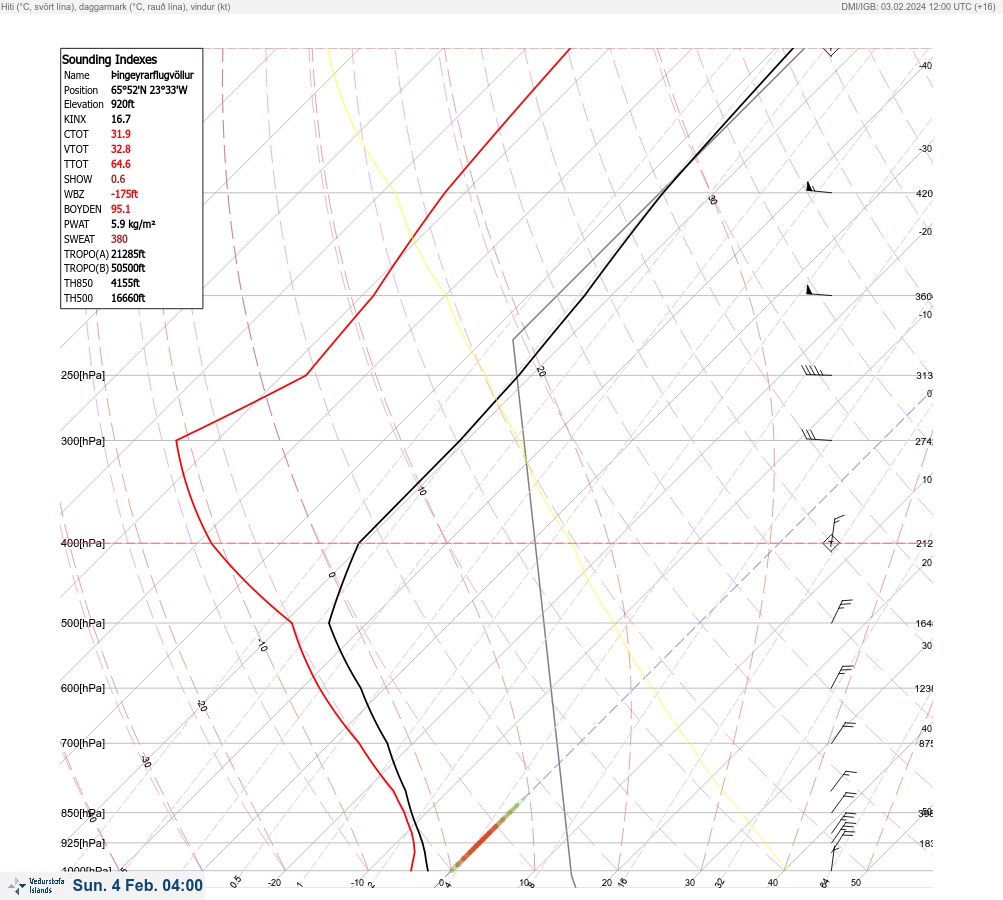Click the wind barb at 420 level
Image resolution: width=1003 pixels, height=900 pixels.
(x=819, y=187)
